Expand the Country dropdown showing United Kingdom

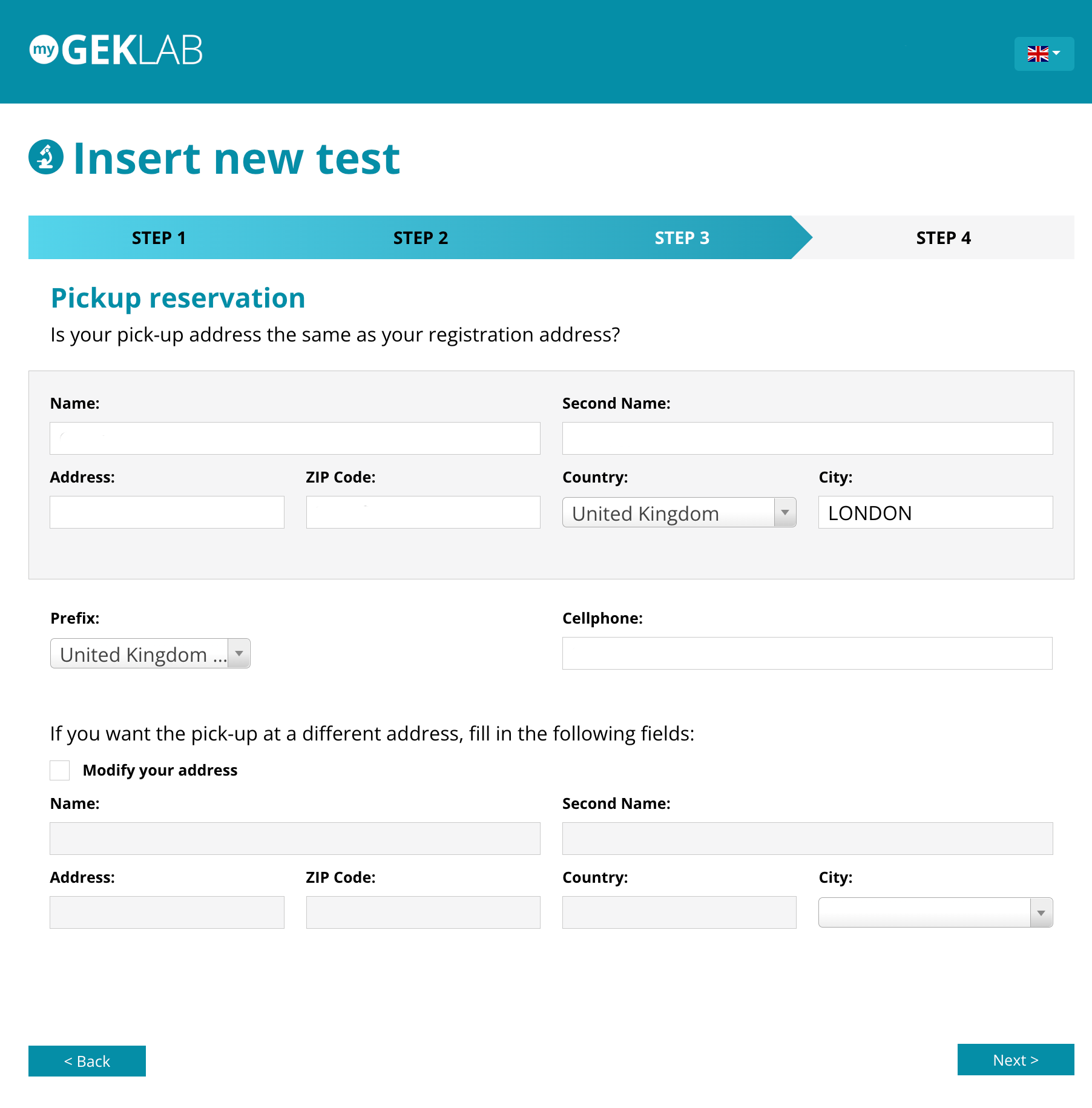pos(784,513)
